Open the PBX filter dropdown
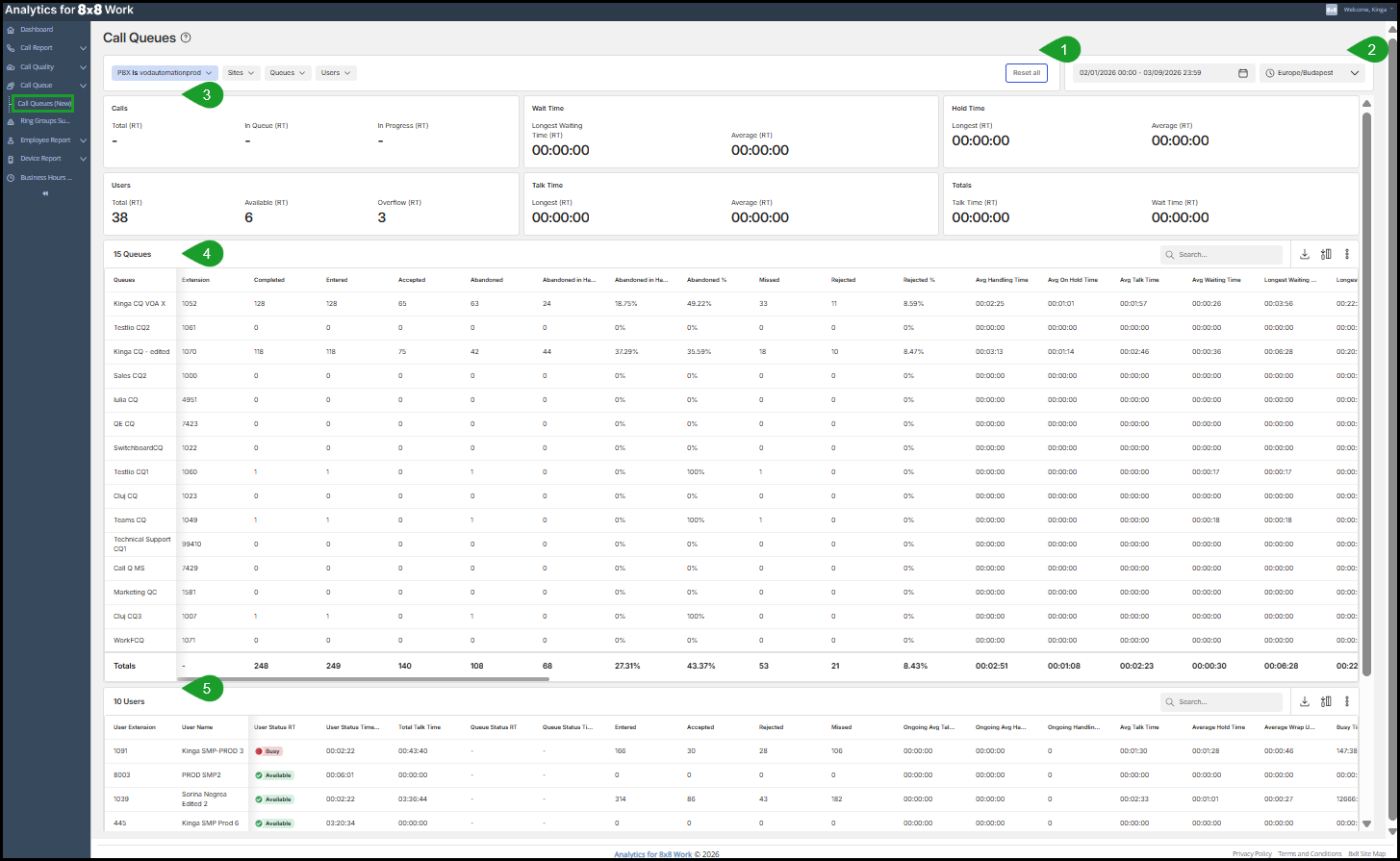 tap(165, 73)
